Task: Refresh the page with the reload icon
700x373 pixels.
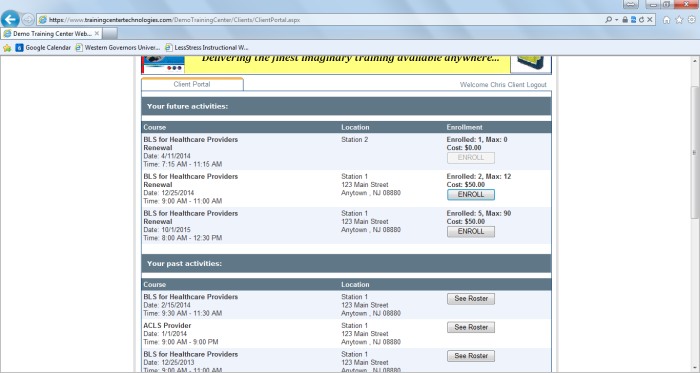Action: click(641, 20)
